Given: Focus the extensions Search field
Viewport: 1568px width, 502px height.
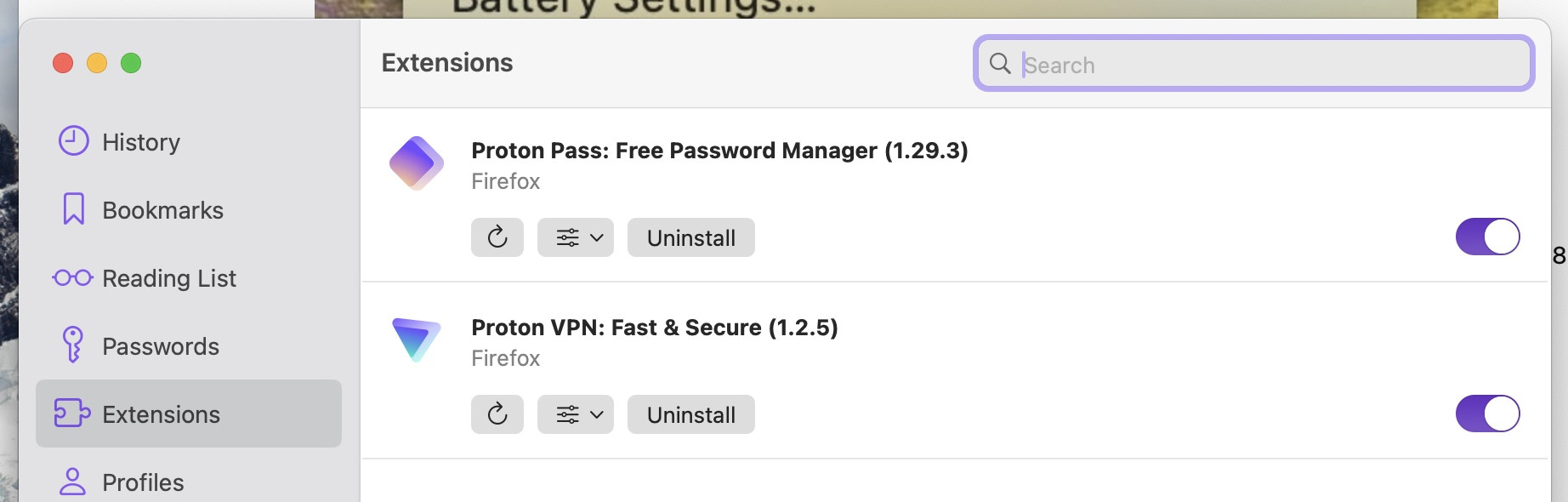Looking at the screenshot, I should (1267, 65).
